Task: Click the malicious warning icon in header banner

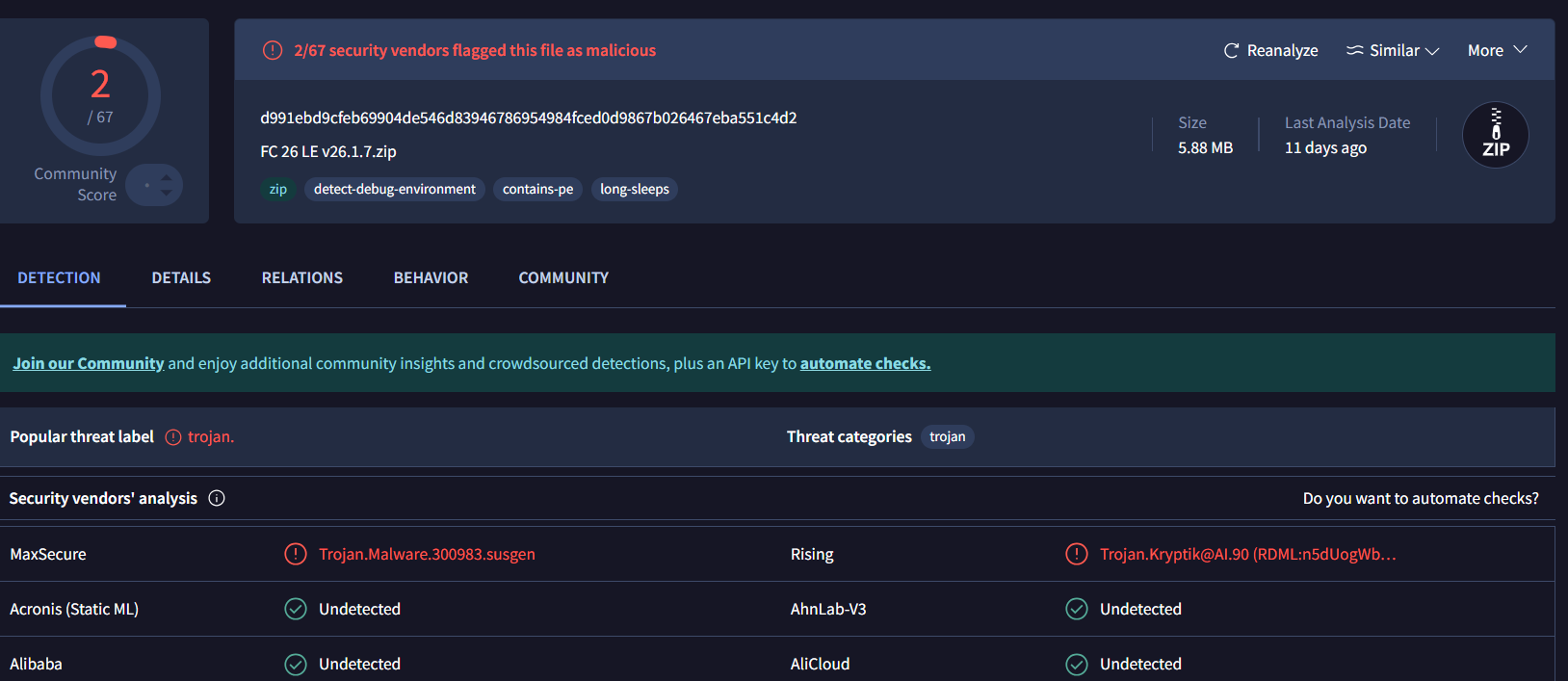Action: 273,50
